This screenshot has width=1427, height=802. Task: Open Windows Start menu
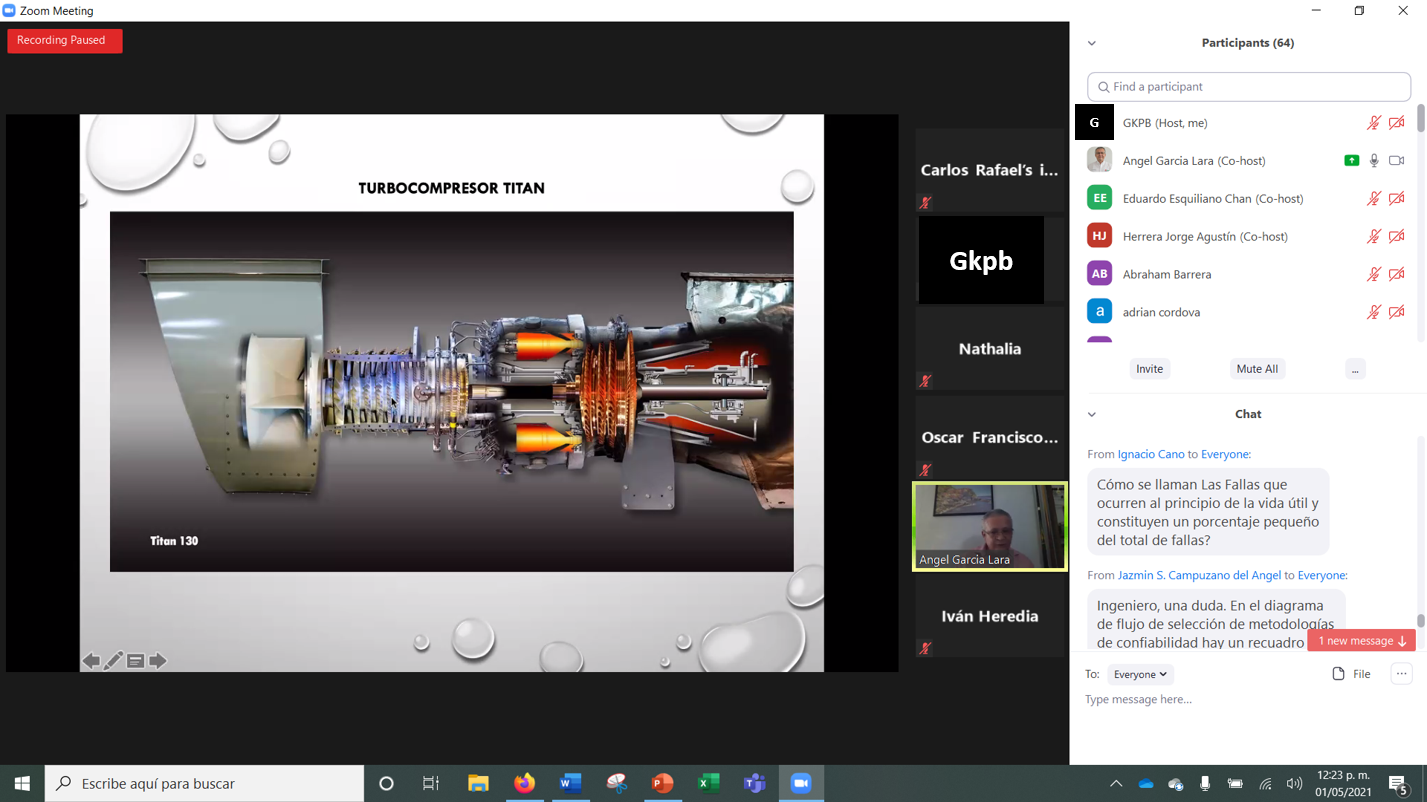coord(22,784)
